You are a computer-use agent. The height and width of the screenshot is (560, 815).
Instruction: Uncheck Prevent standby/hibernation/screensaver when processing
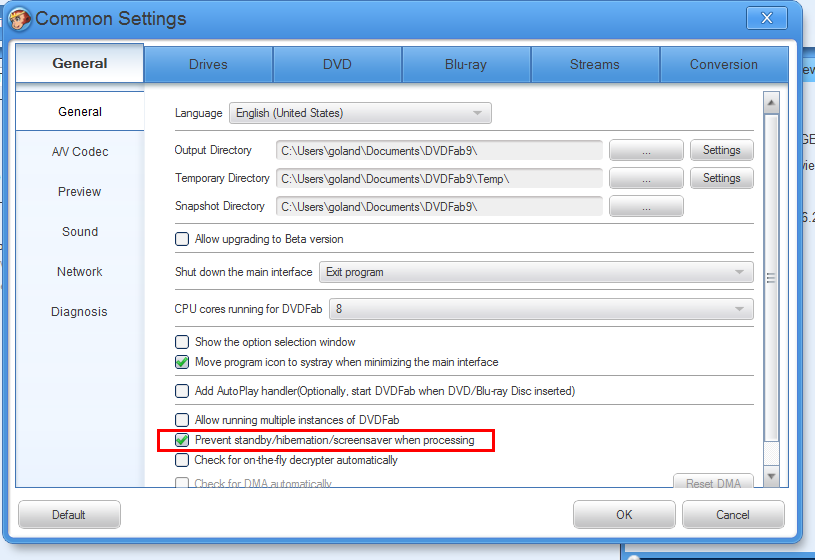pos(182,440)
